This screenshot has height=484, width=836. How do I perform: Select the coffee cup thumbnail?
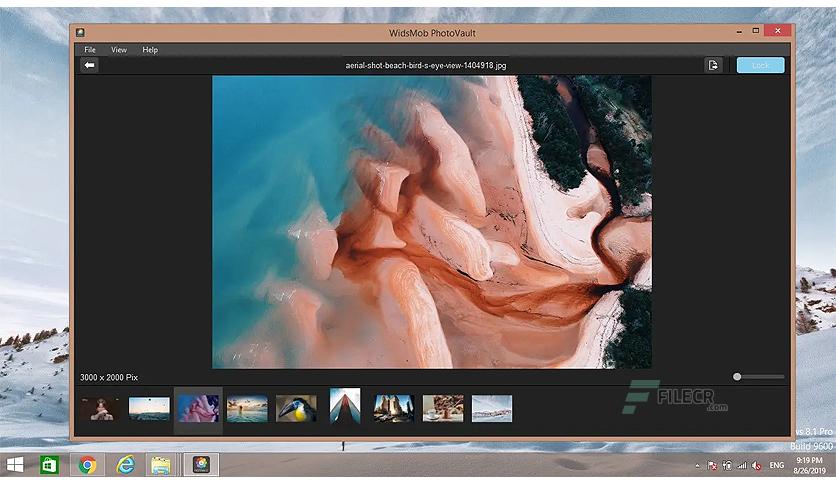[443, 409]
